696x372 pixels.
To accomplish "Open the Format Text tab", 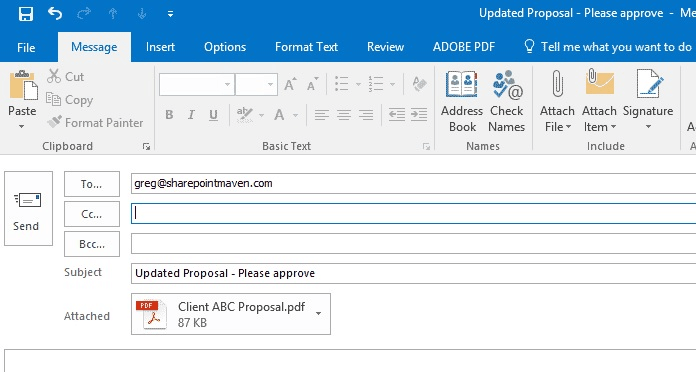I will (306, 47).
